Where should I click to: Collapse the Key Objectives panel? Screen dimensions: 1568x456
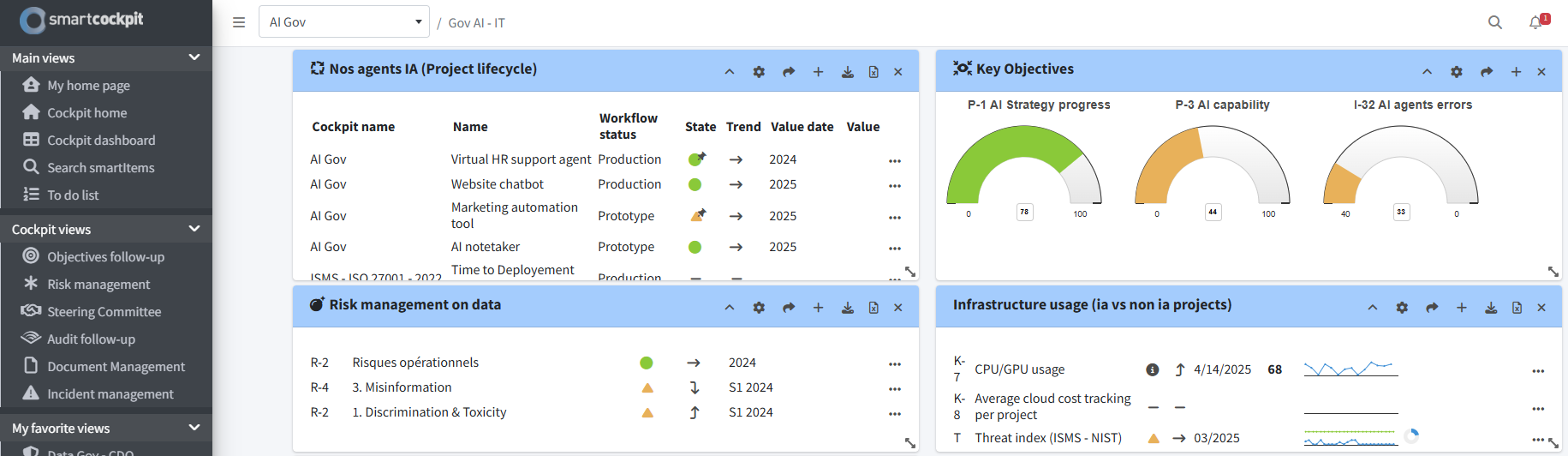click(1427, 72)
